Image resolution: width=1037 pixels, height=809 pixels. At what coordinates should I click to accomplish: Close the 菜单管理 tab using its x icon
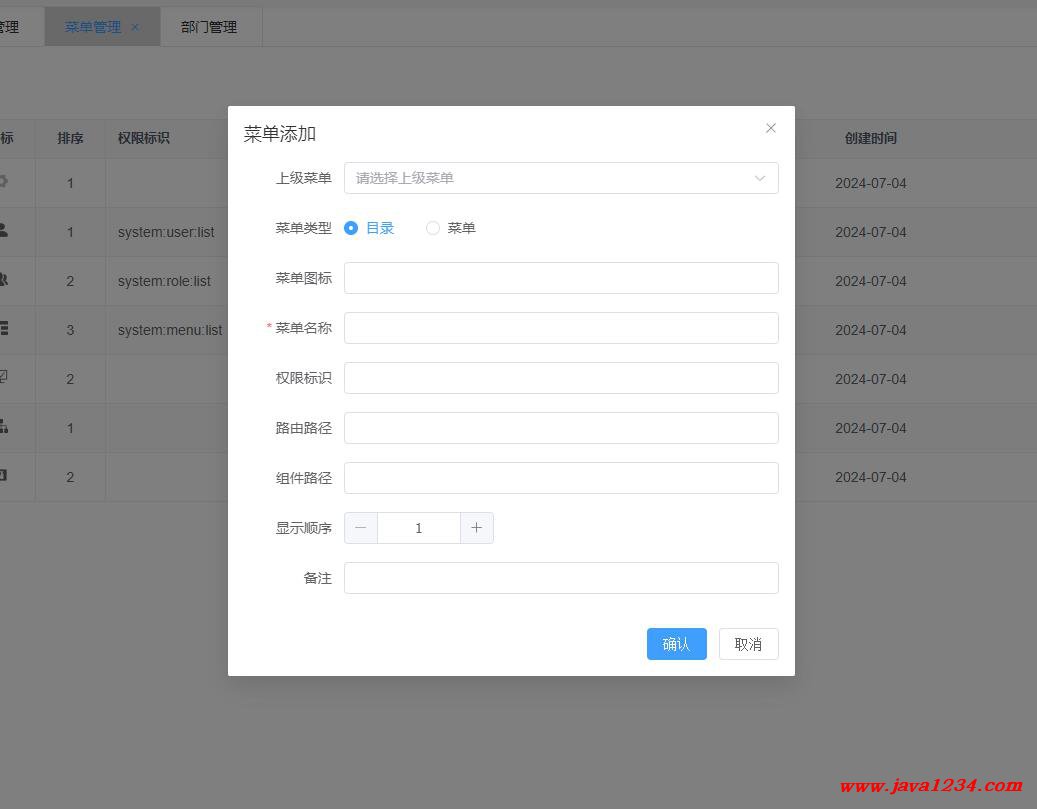(135, 27)
